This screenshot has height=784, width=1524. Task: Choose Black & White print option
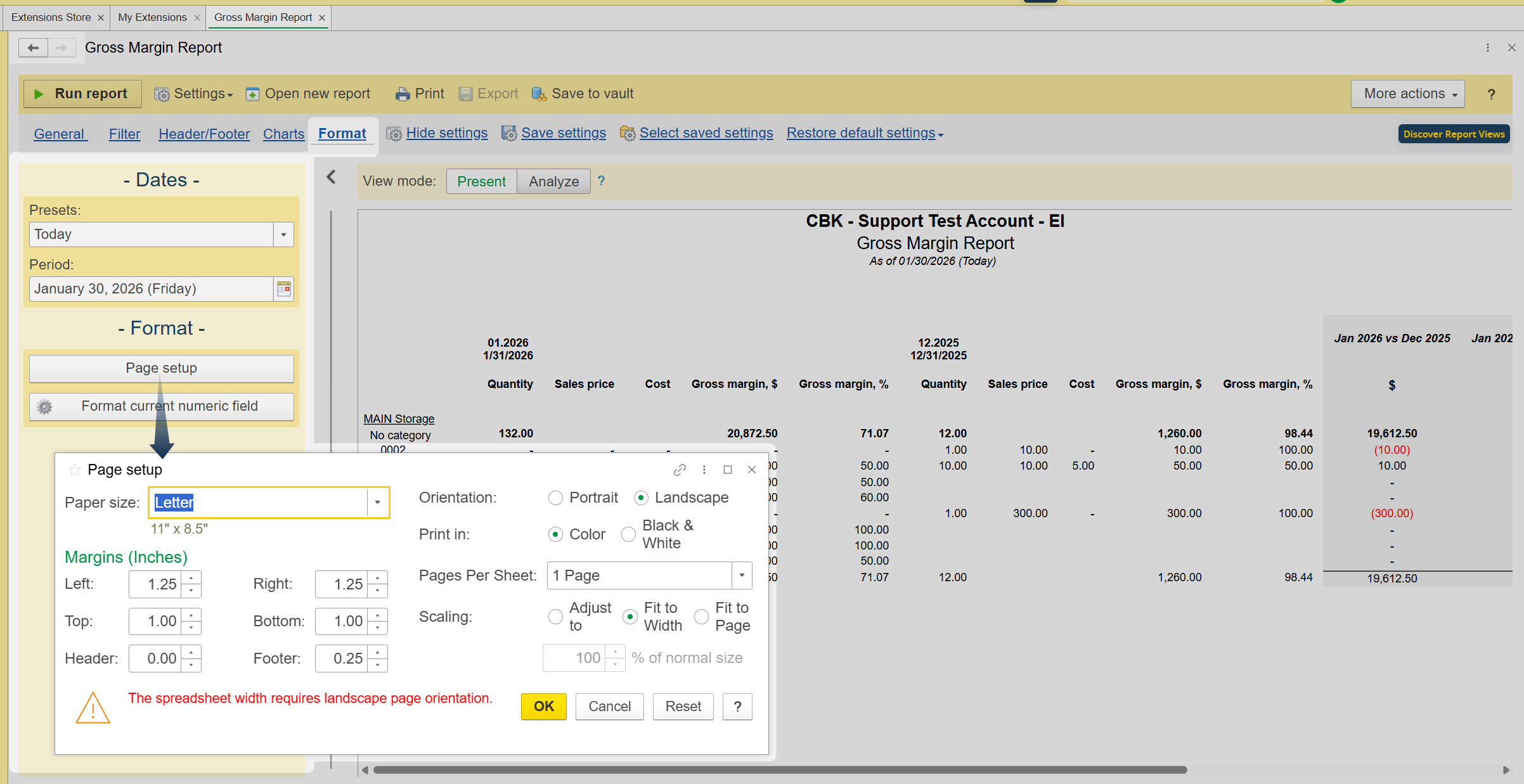click(629, 535)
